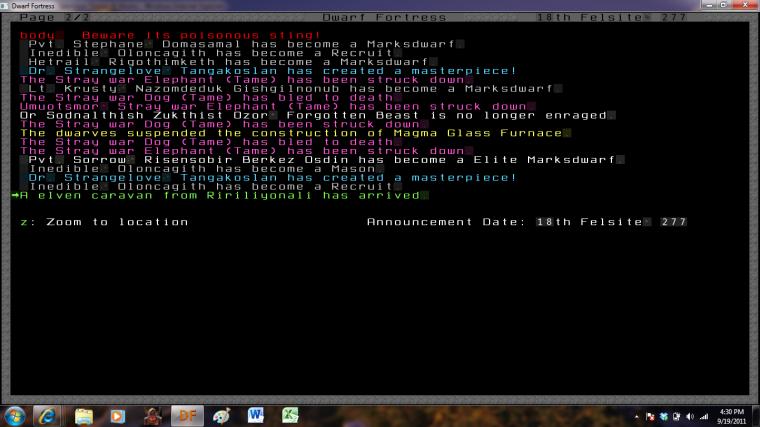Show hidden system tray icons arrow
The width and height of the screenshot is (760, 427).
636,417
